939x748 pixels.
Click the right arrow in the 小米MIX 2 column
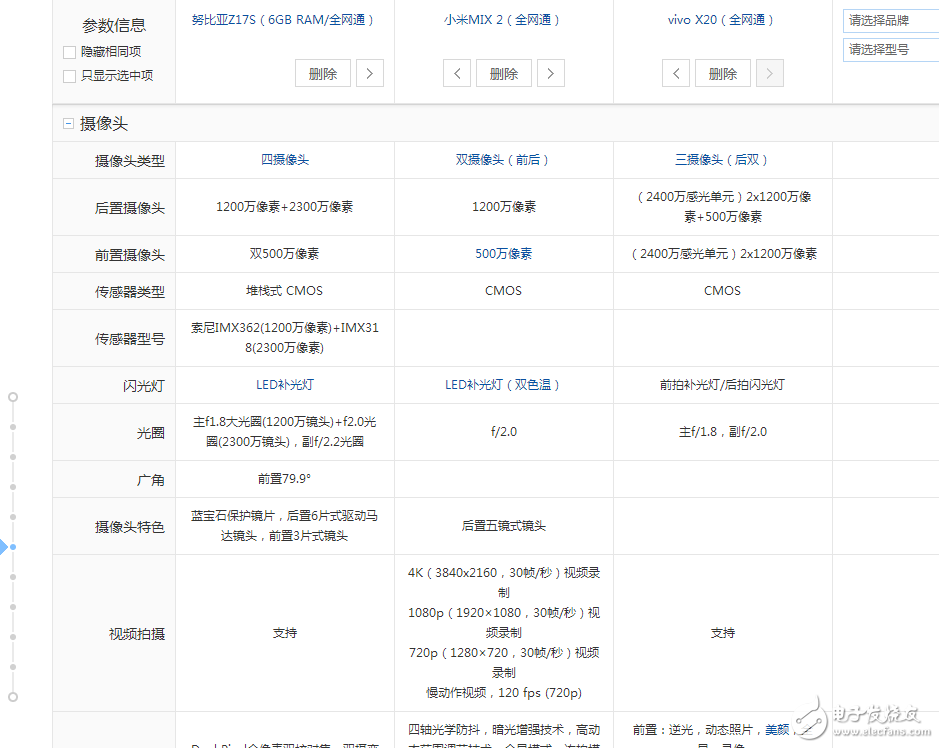(x=551, y=72)
